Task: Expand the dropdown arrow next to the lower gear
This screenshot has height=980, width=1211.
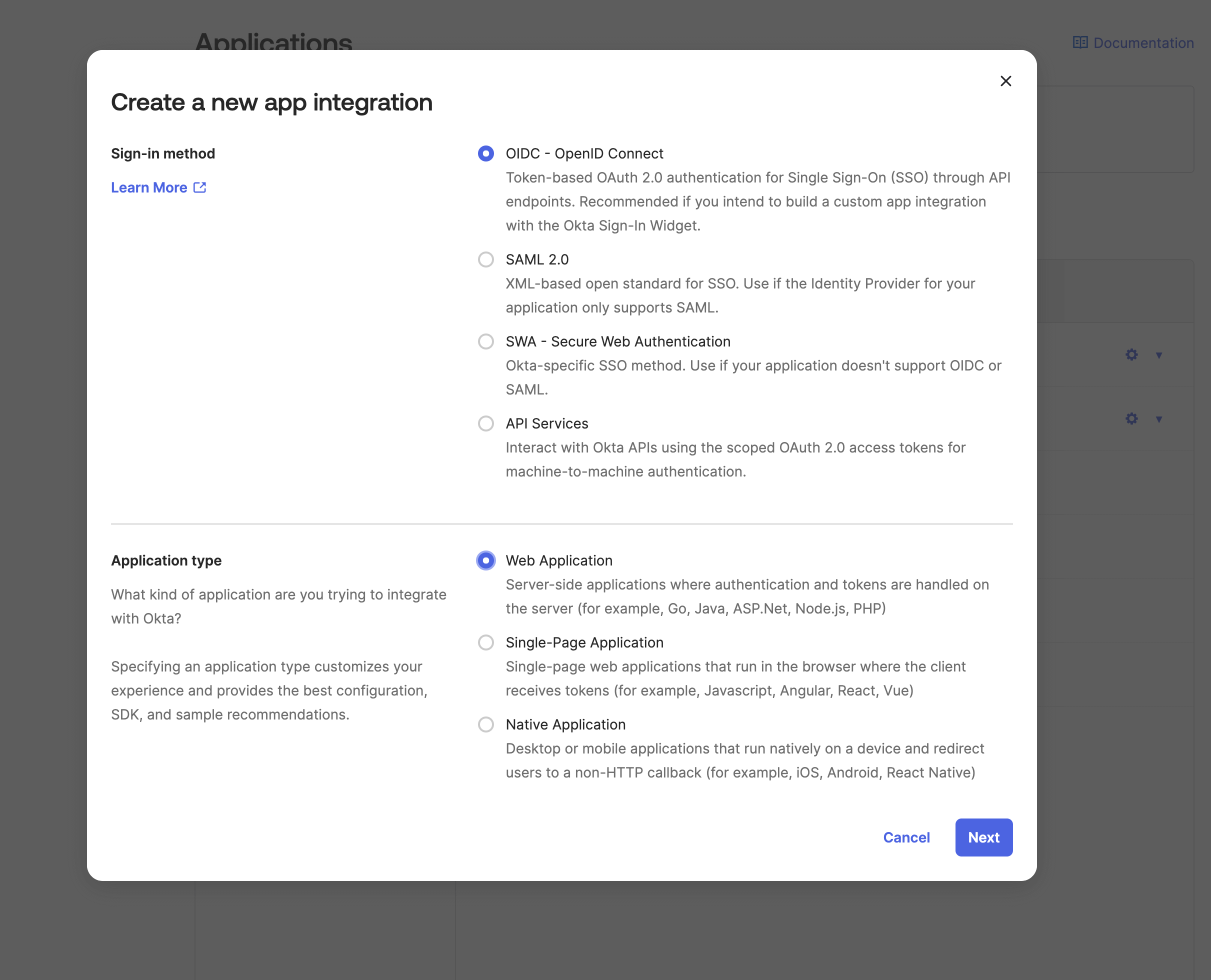Action: [1158, 418]
